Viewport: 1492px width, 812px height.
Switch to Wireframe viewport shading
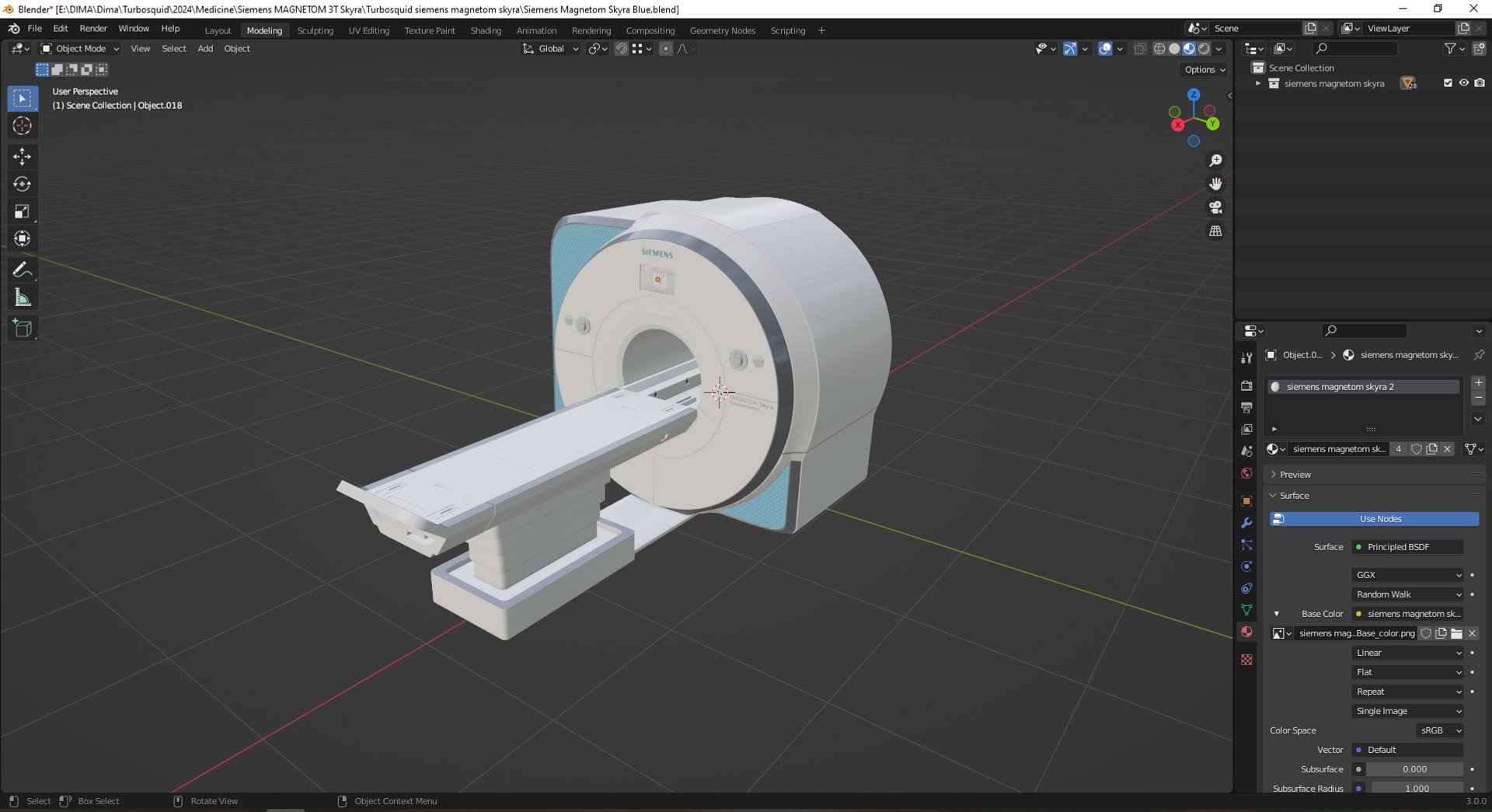1159,49
